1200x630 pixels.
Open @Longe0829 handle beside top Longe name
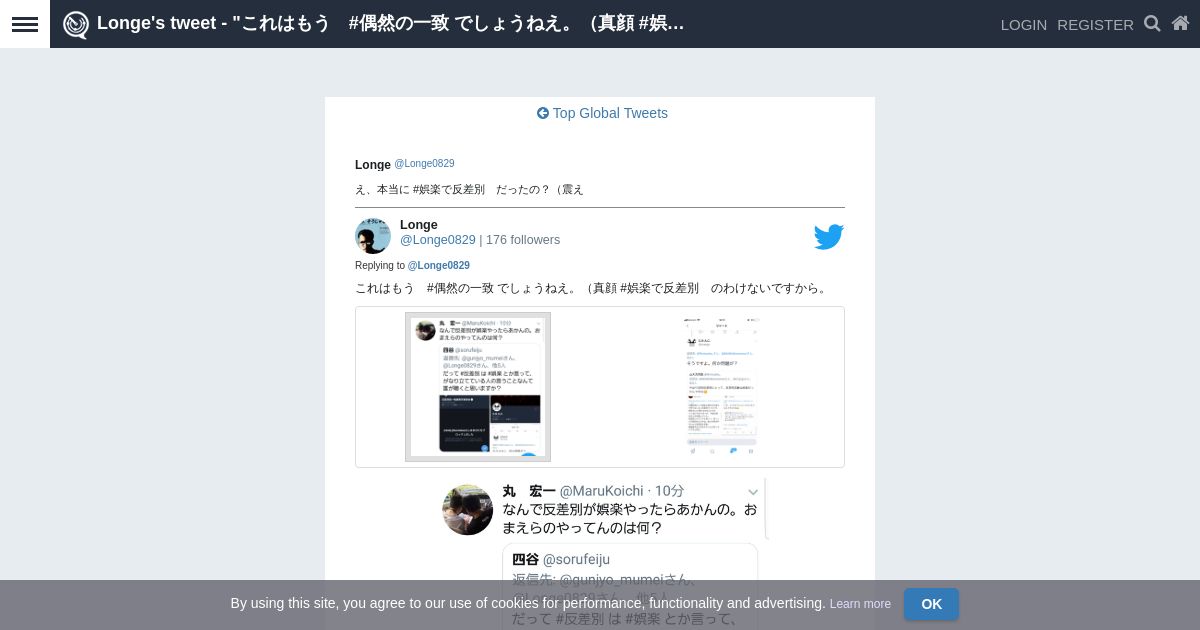pos(424,164)
